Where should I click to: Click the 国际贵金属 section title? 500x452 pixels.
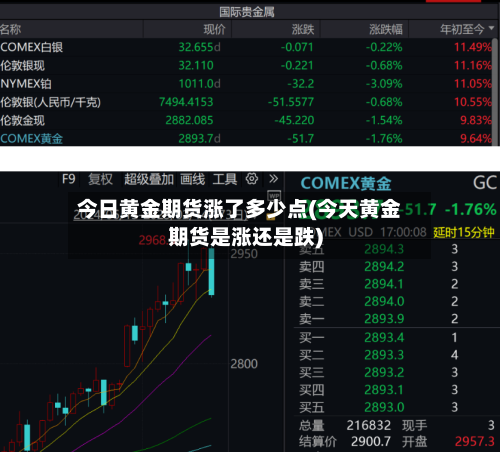click(247, 12)
